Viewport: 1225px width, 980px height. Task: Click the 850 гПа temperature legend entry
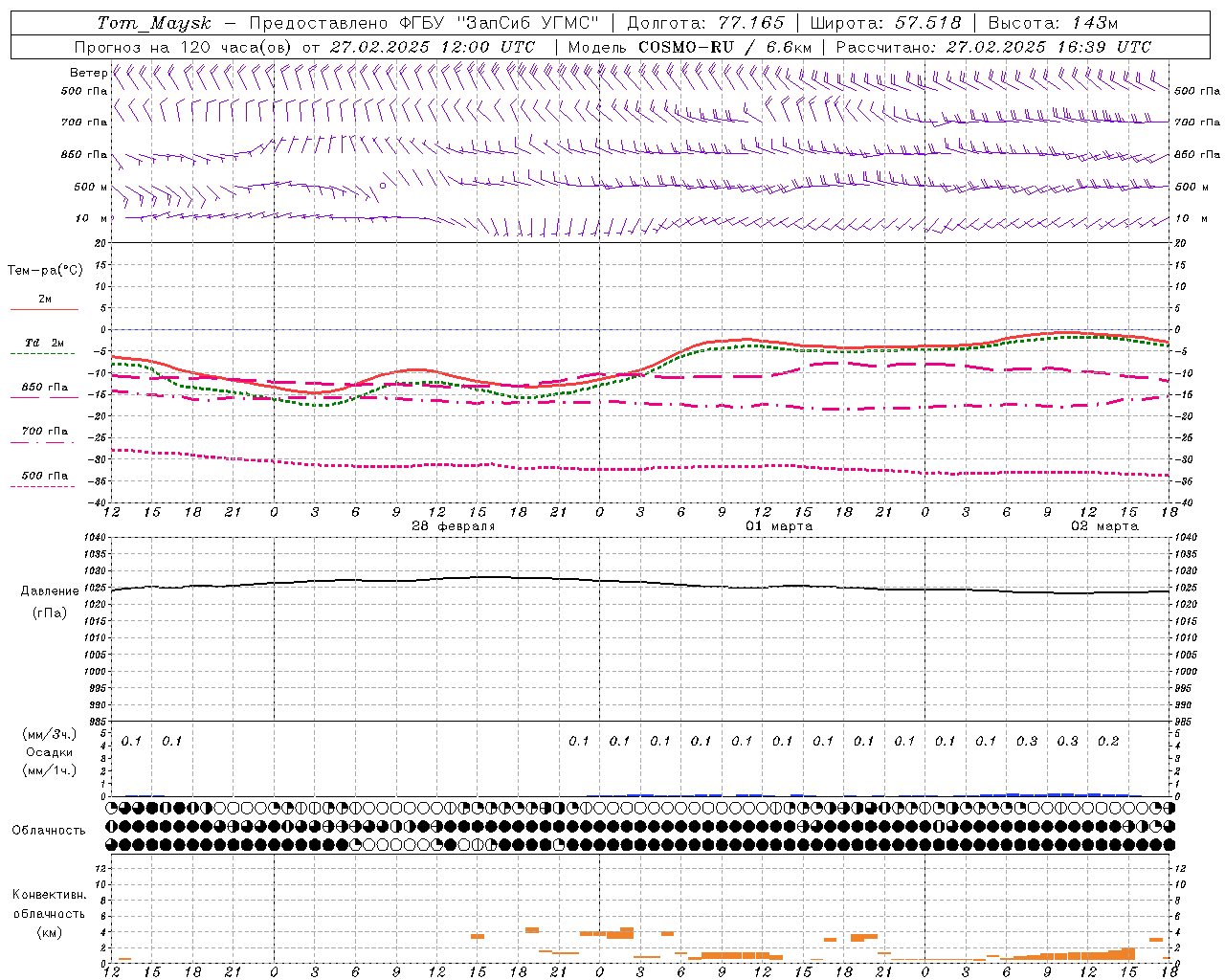pos(45,388)
